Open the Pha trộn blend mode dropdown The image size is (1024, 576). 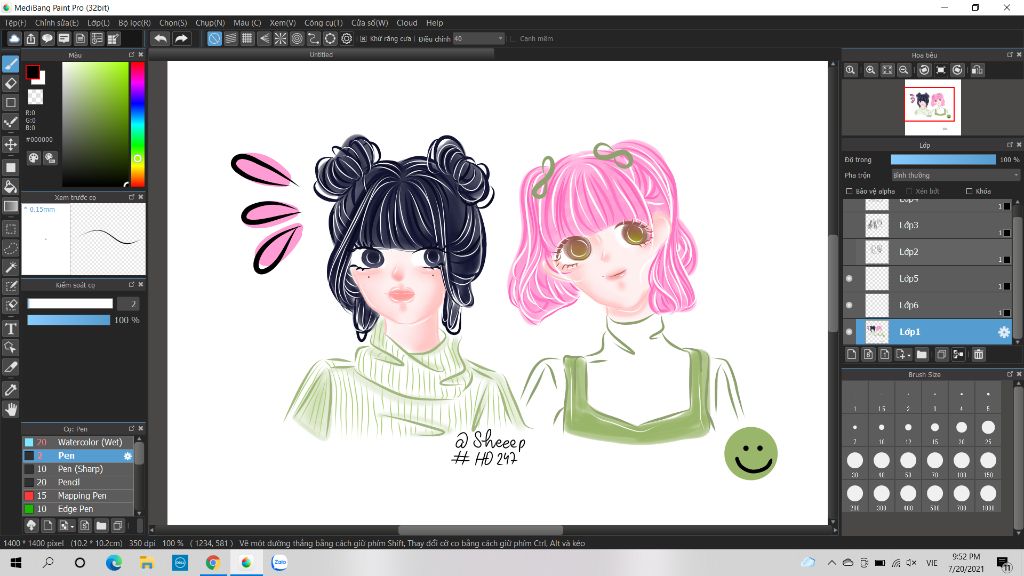click(955, 175)
